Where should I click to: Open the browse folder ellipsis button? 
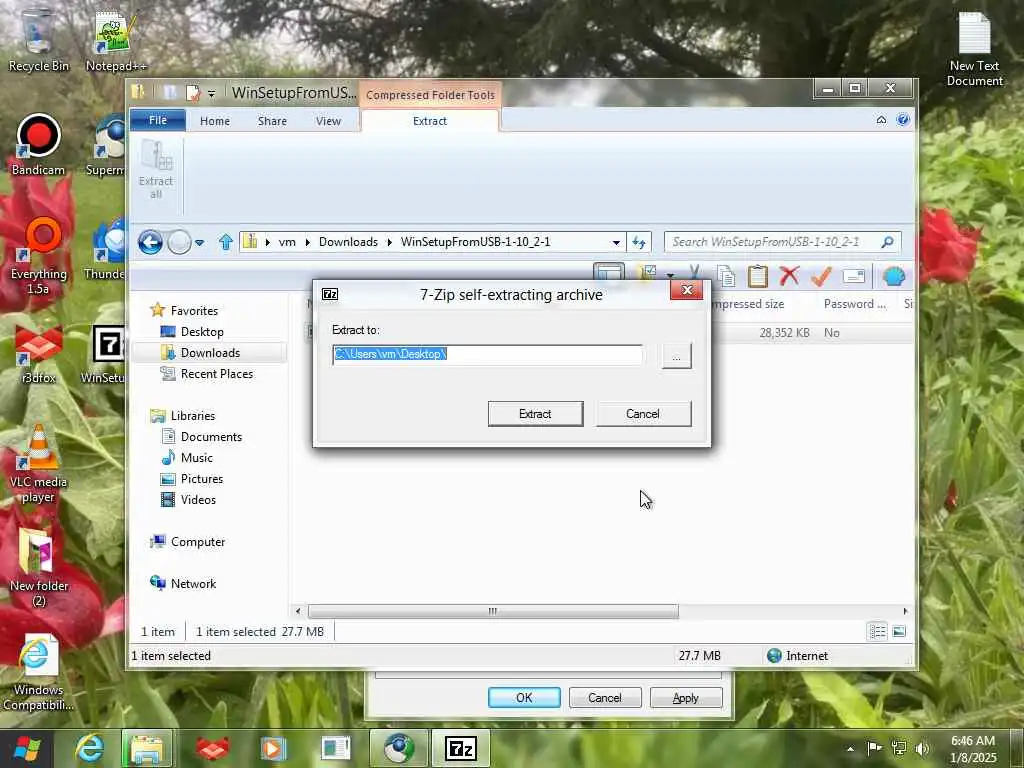(677, 357)
